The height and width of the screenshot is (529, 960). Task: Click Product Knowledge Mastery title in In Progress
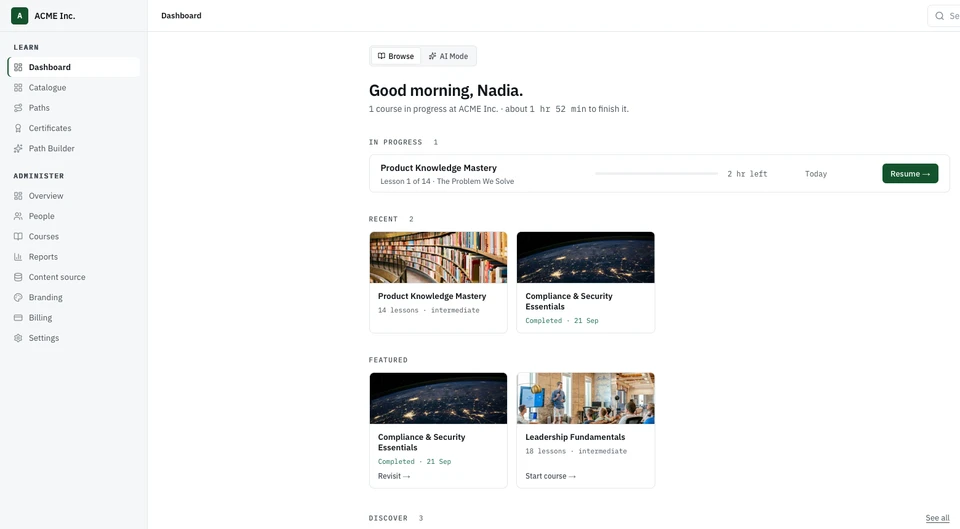click(x=438, y=168)
